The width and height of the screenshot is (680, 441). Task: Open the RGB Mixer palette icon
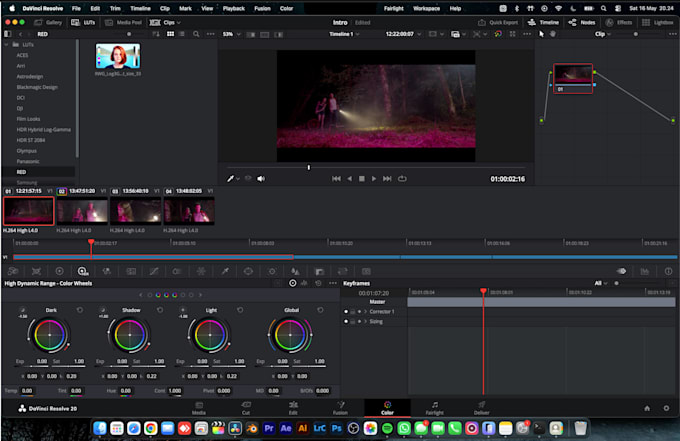tap(106, 271)
